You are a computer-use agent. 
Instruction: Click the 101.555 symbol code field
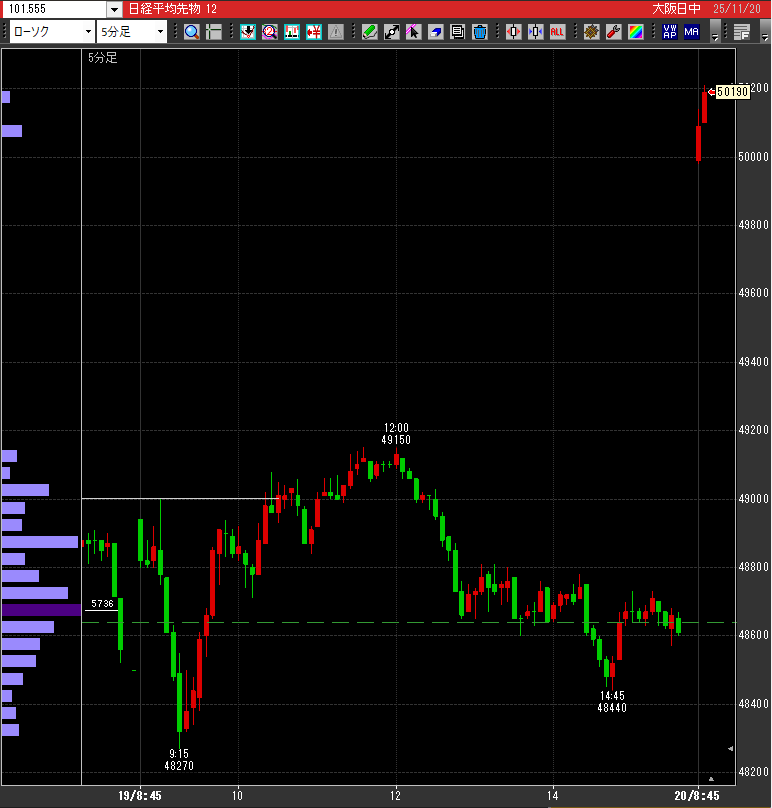click(54, 9)
